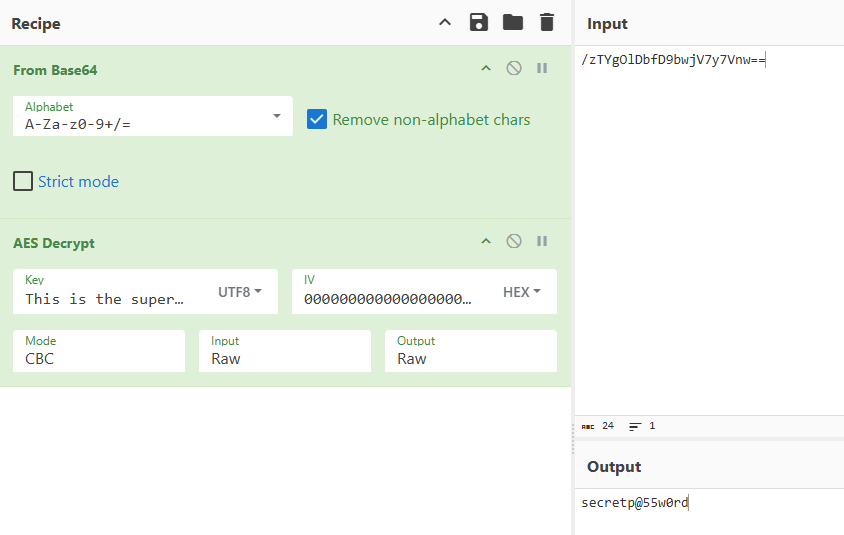The width and height of the screenshot is (844, 535).
Task: Click the input line count indicator
Action: (x=642, y=426)
